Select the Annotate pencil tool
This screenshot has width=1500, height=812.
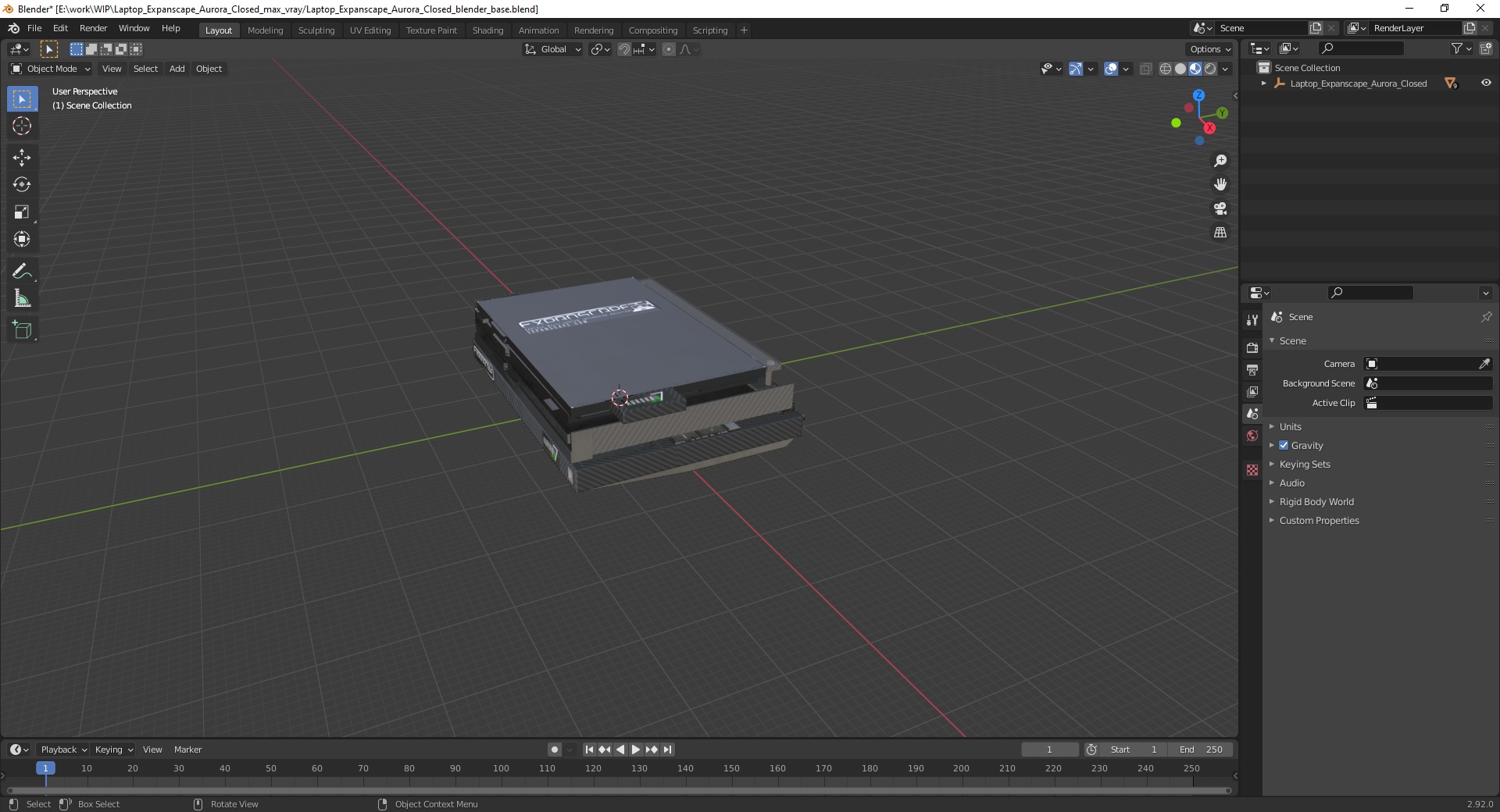[22, 272]
